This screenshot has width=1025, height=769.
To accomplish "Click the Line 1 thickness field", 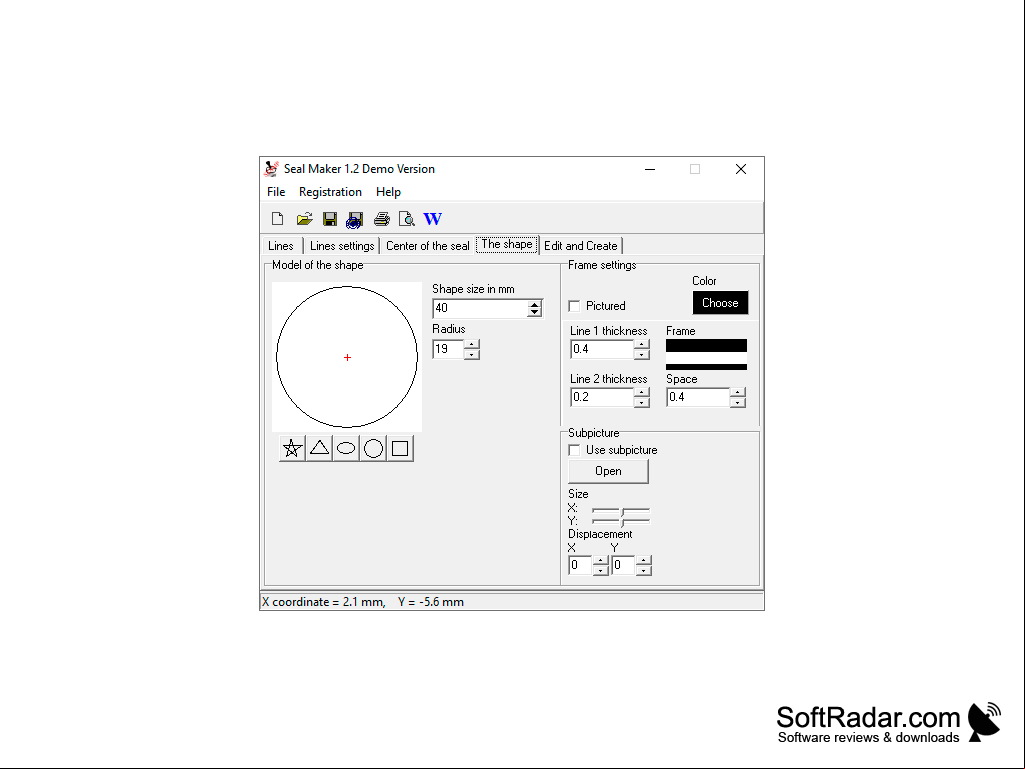I will 602,349.
